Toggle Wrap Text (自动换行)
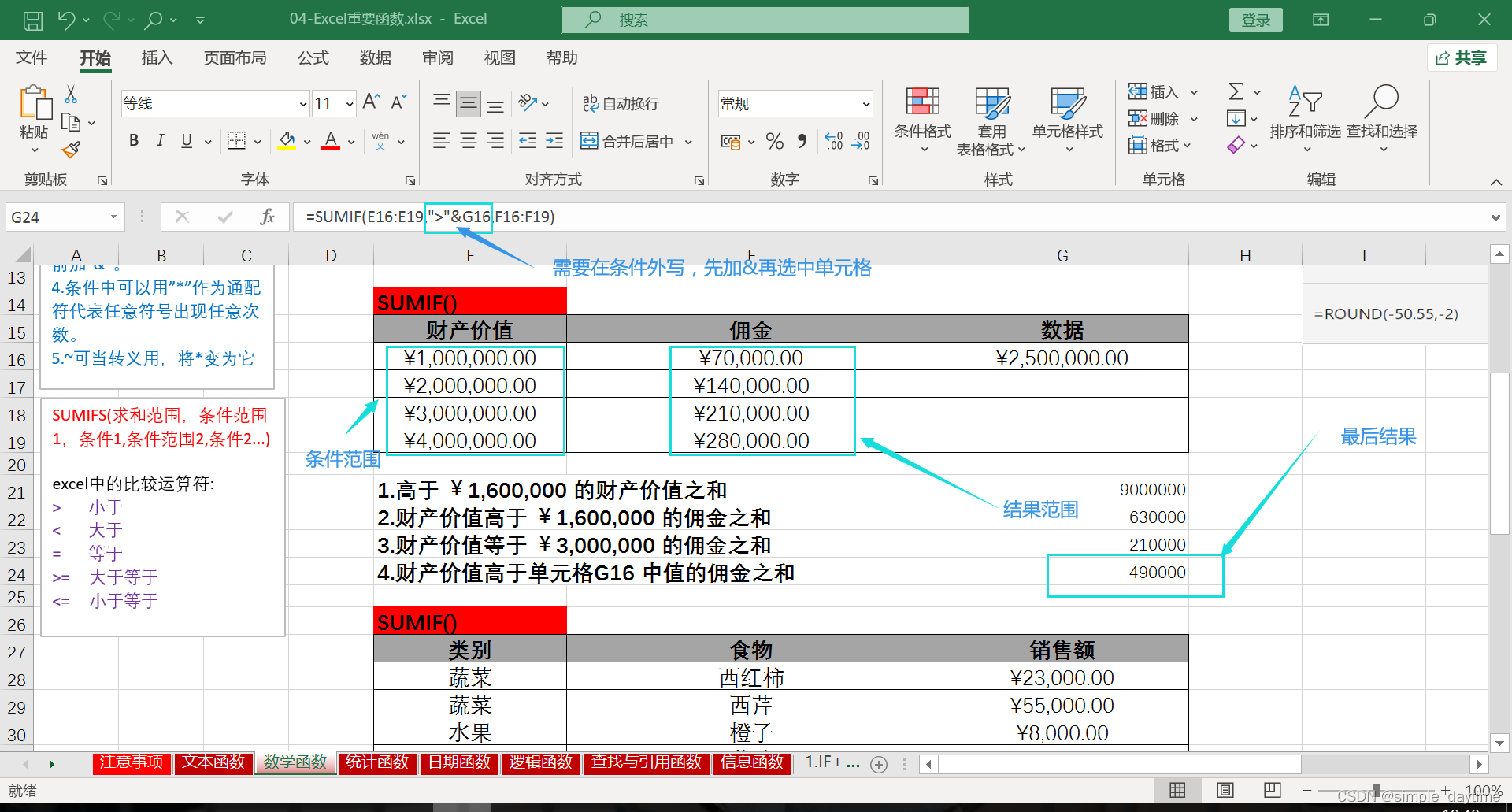 (x=621, y=103)
